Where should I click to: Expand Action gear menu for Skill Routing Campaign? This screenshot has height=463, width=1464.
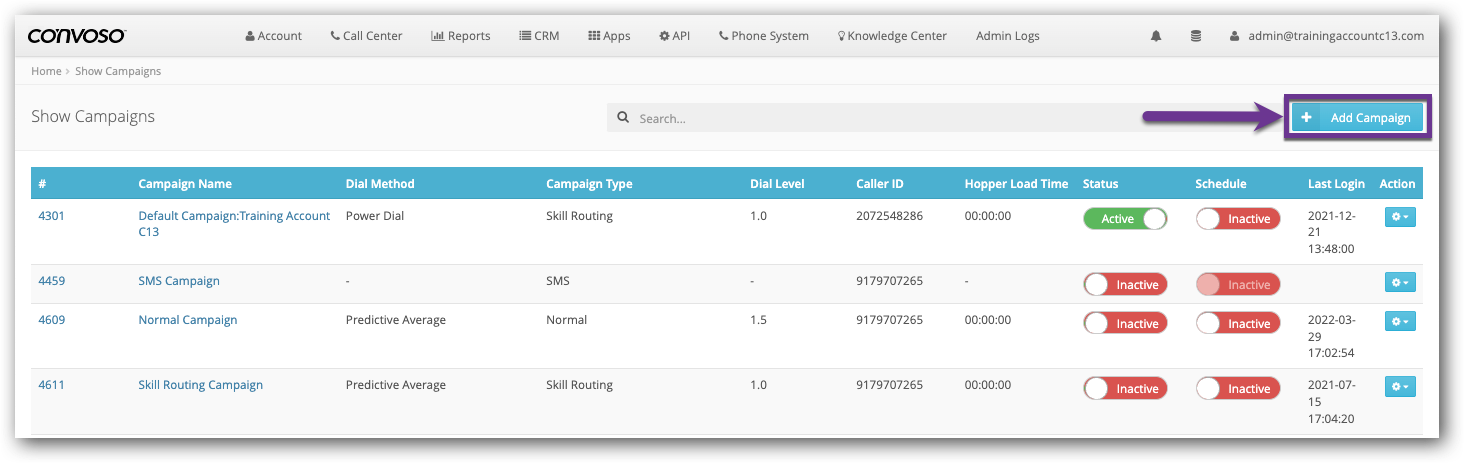pos(1400,386)
